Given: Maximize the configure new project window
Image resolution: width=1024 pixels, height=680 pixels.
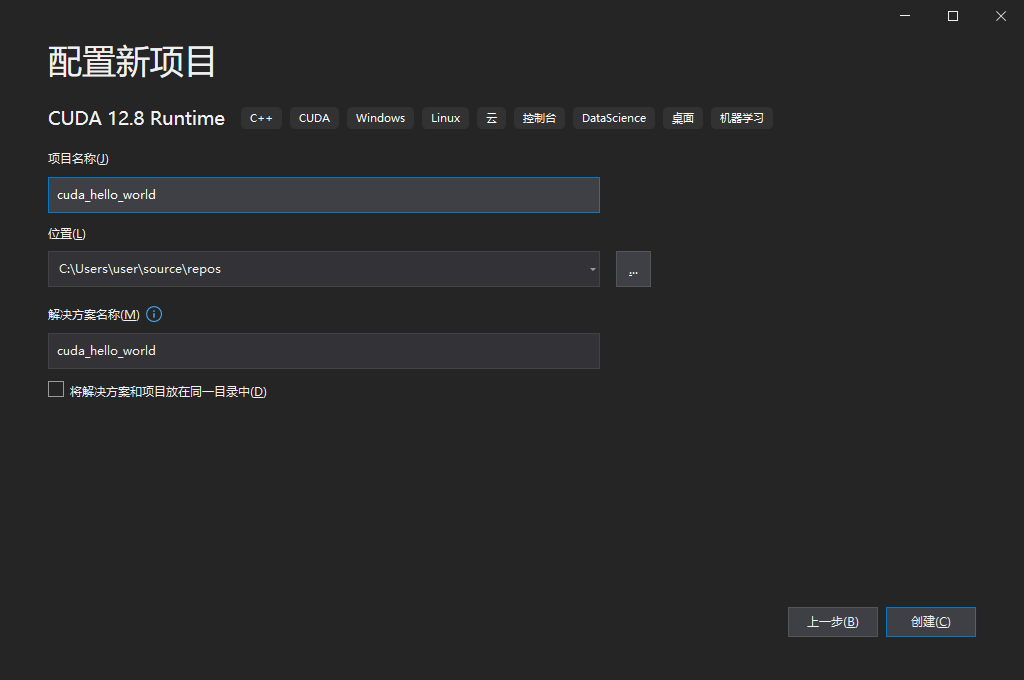Looking at the screenshot, I should [x=953, y=16].
